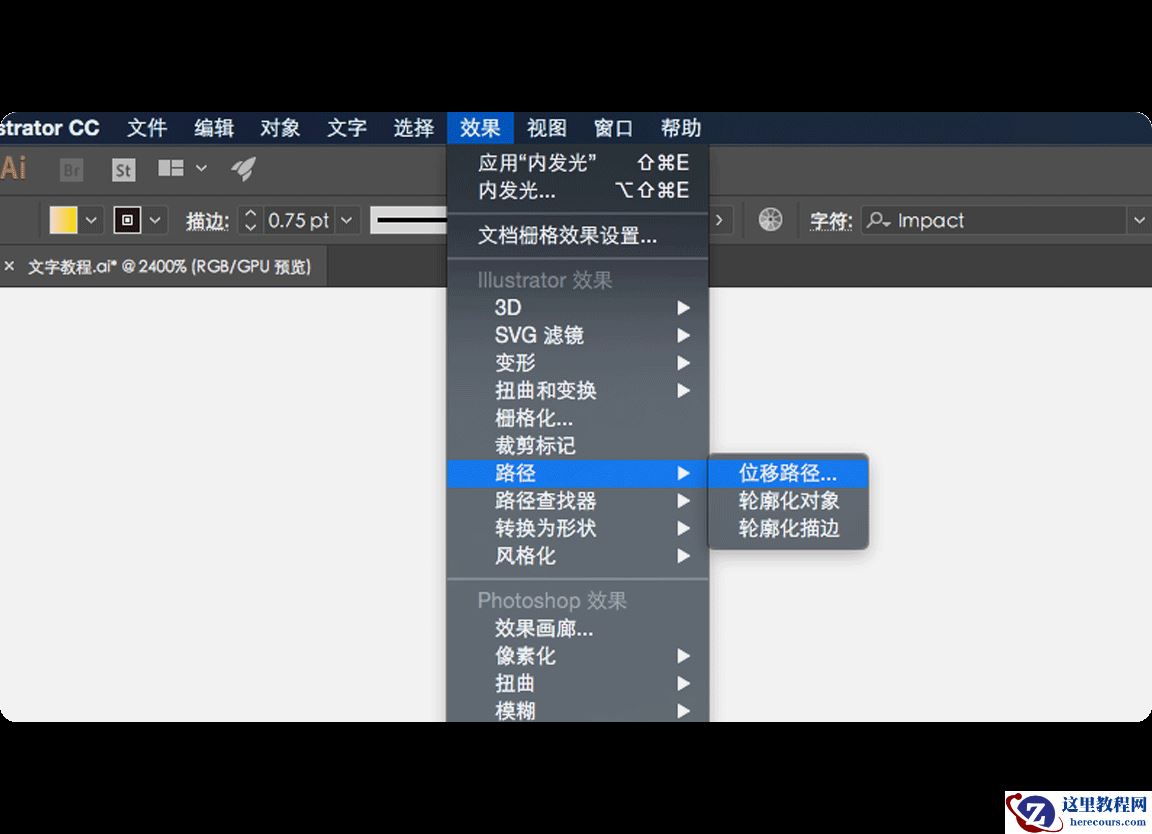
Task: Apply 应用"内发光" effect
Action: pos(537,162)
